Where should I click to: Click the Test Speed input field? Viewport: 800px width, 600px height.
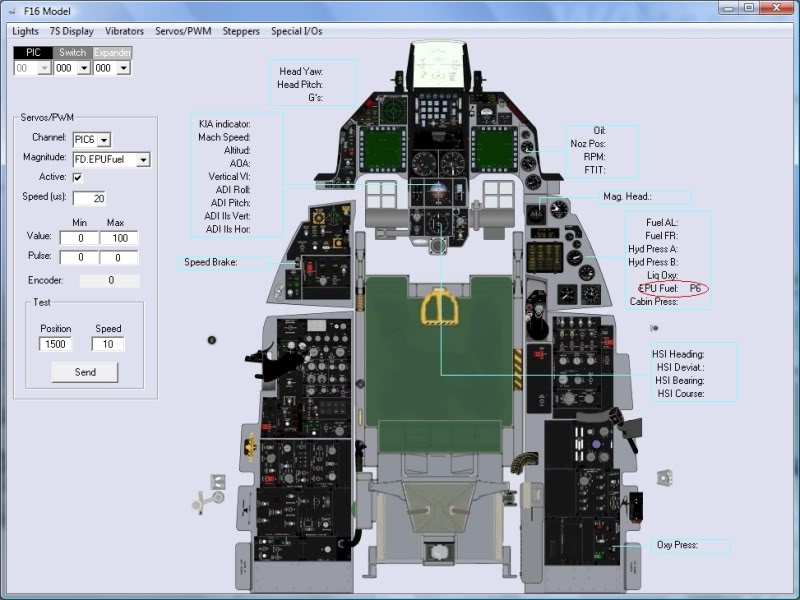point(108,344)
